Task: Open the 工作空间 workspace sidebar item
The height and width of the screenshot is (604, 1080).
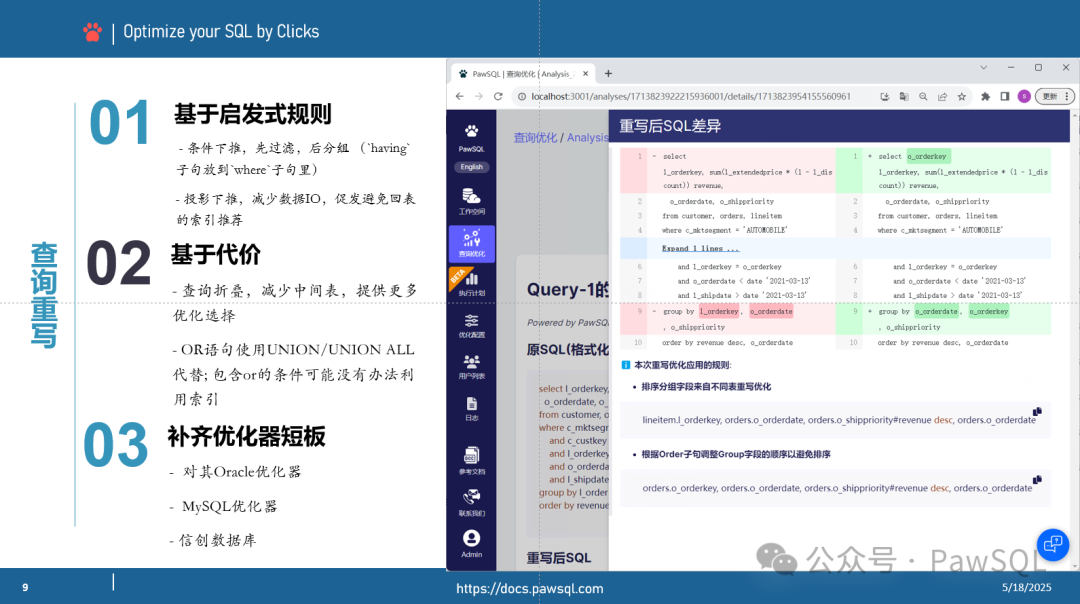Action: pos(471,201)
